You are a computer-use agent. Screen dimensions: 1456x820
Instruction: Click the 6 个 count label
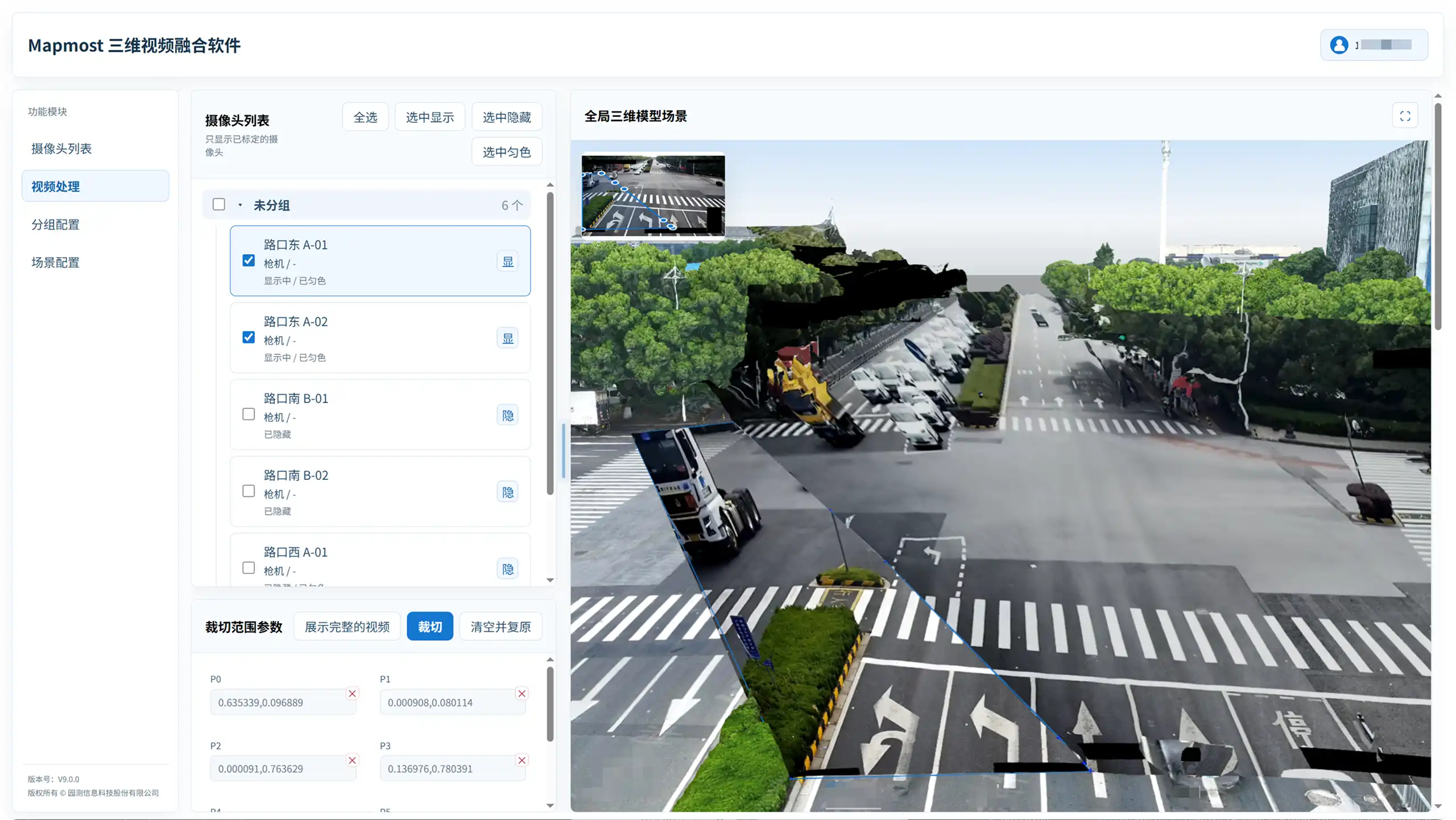point(511,205)
